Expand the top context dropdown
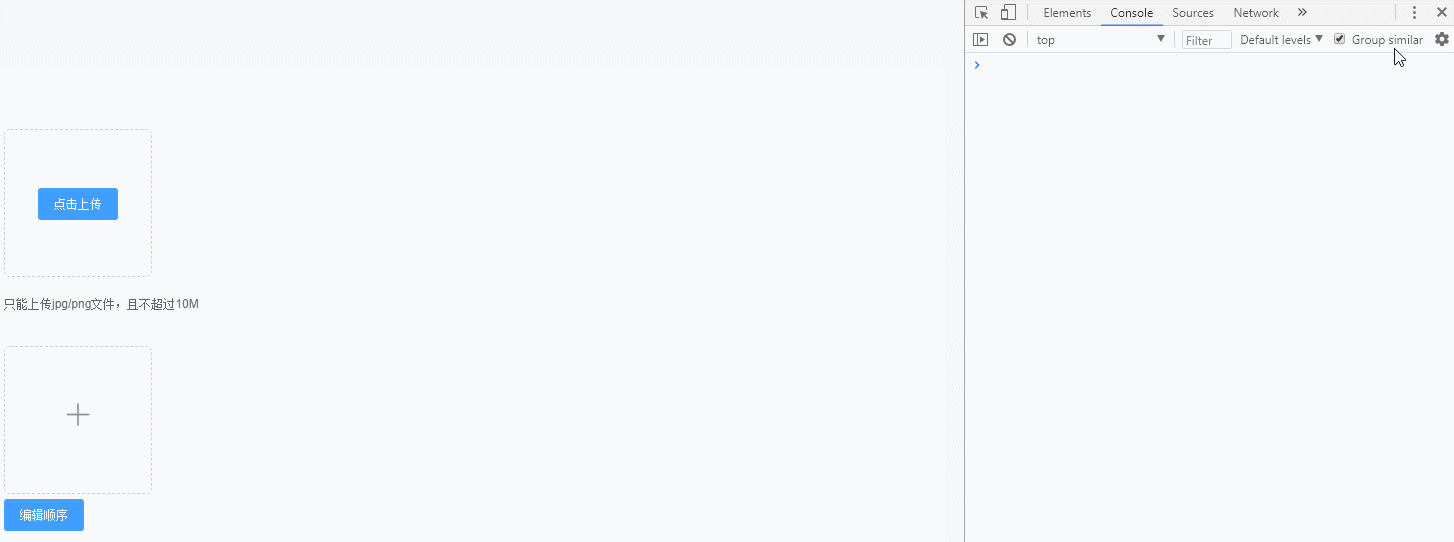Image resolution: width=1454 pixels, height=542 pixels. click(1101, 40)
